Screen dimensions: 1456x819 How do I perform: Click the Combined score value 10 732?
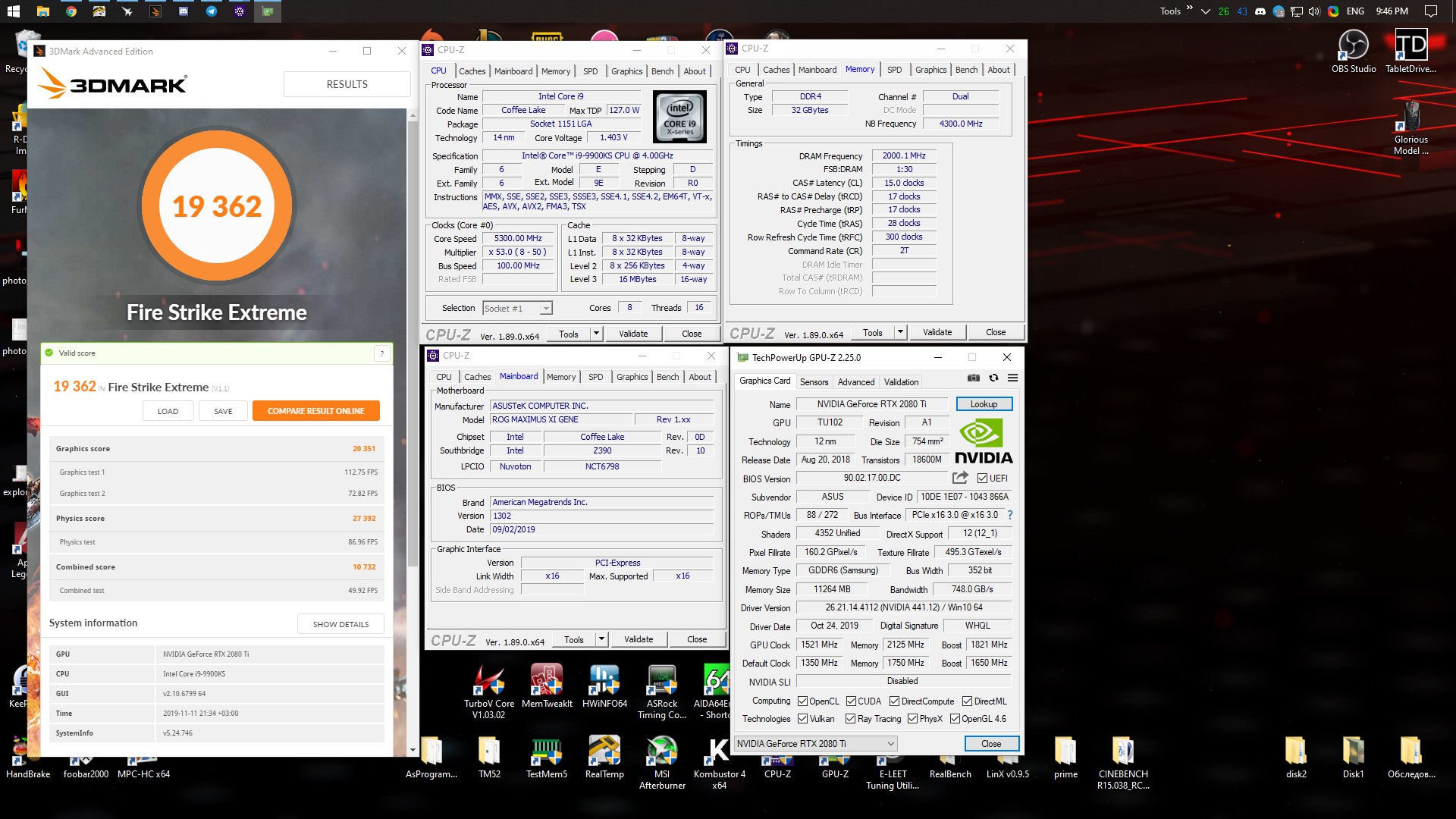(364, 567)
